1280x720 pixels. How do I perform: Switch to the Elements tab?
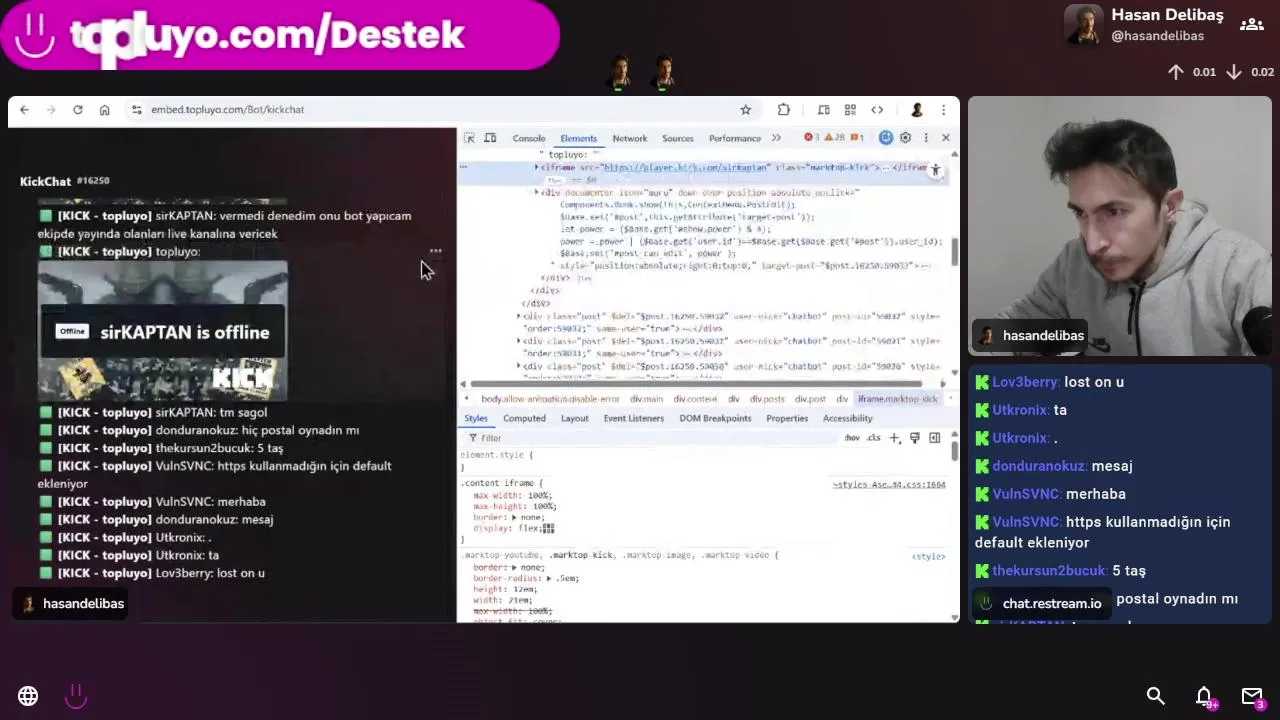coord(578,139)
